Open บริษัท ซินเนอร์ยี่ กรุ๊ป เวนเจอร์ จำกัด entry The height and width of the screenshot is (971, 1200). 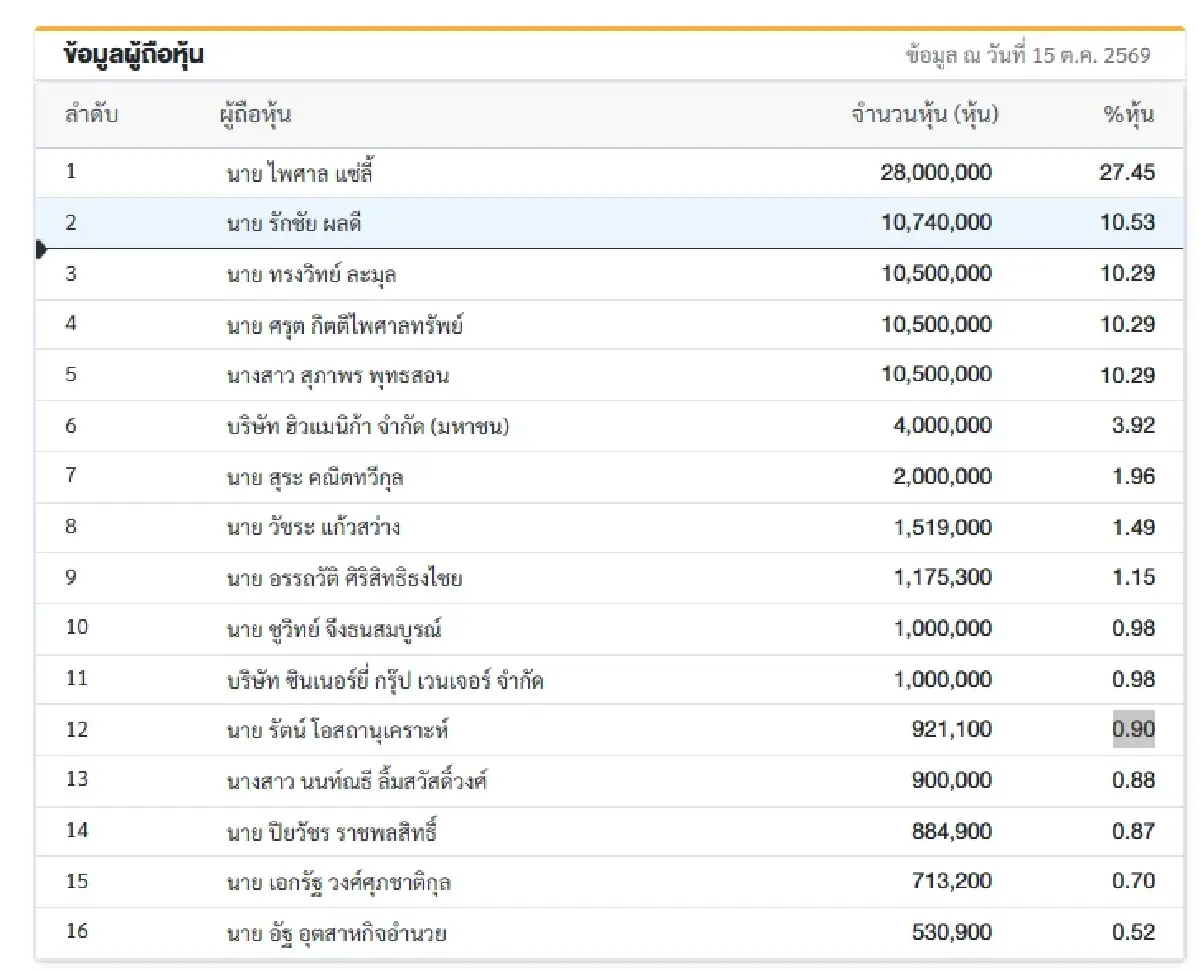(x=385, y=681)
